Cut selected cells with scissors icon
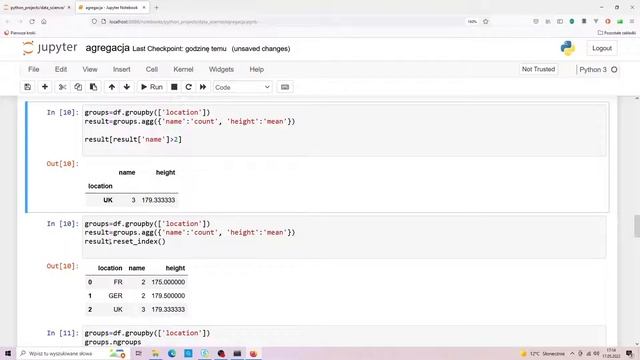 pos(62,87)
